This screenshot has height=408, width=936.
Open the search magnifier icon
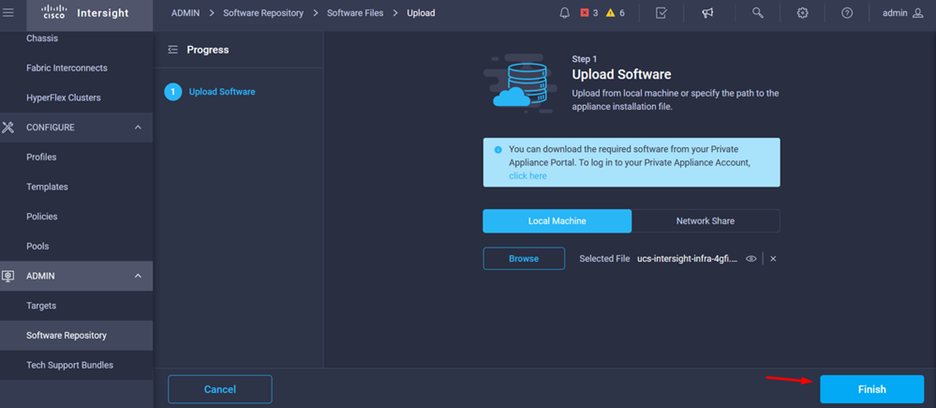[758, 13]
